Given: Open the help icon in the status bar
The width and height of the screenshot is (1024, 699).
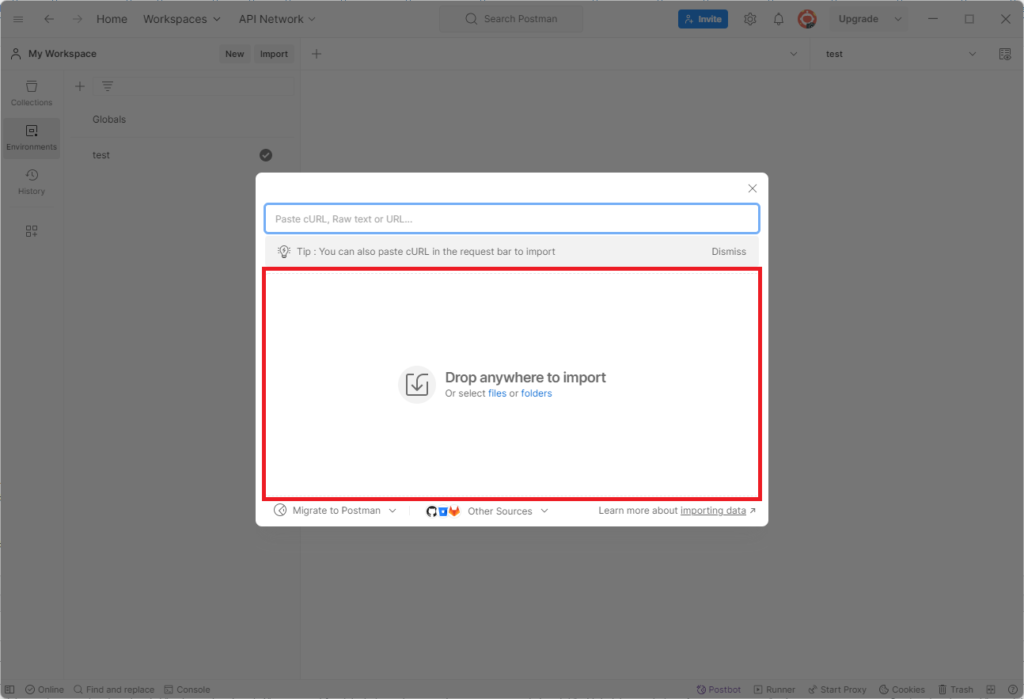Looking at the screenshot, I should coord(1012,689).
